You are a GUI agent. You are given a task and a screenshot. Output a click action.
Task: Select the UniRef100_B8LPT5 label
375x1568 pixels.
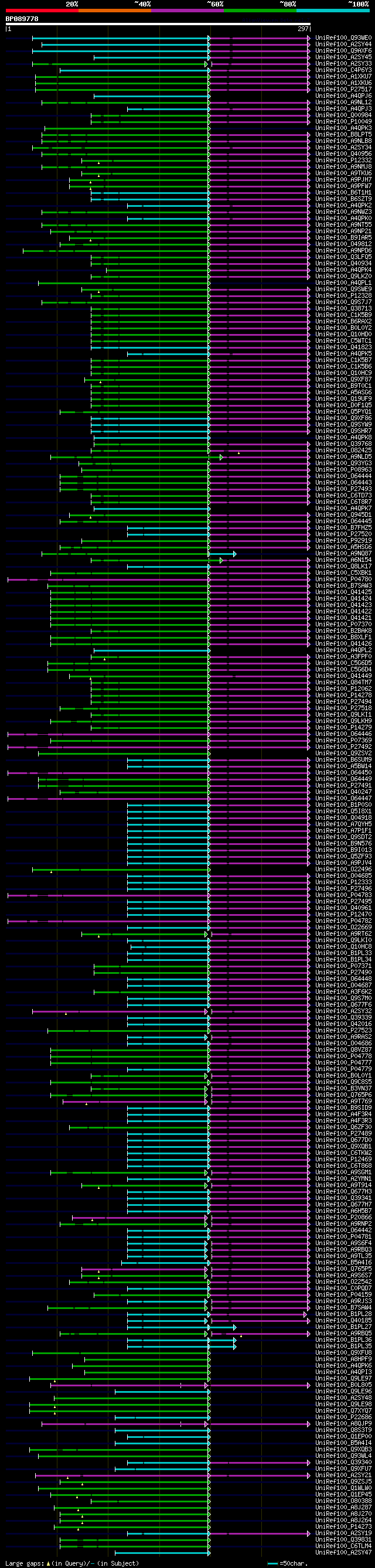click(x=343, y=135)
